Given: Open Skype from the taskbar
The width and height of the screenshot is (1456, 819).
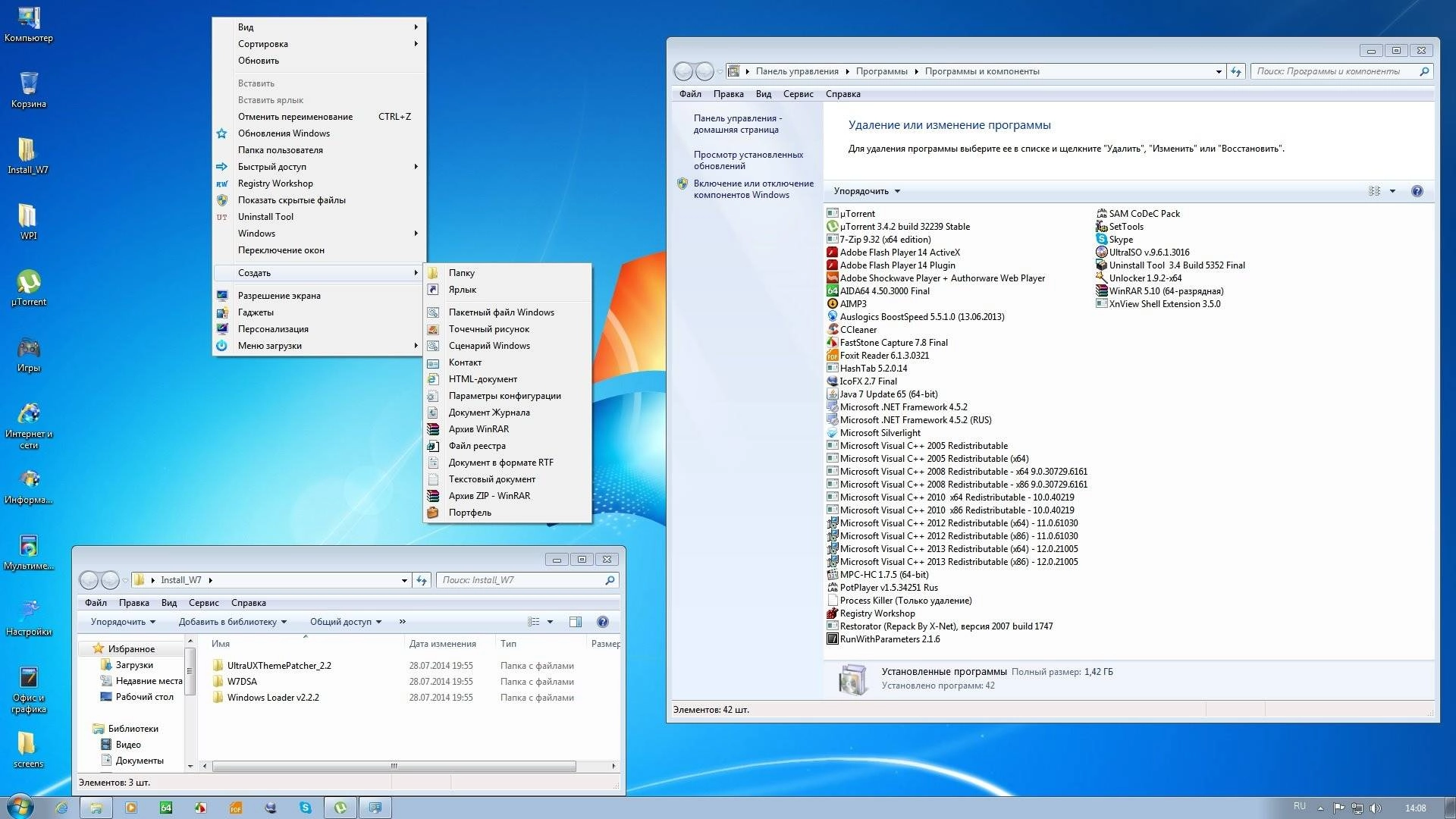Looking at the screenshot, I should pyautogui.click(x=306, y=808).
